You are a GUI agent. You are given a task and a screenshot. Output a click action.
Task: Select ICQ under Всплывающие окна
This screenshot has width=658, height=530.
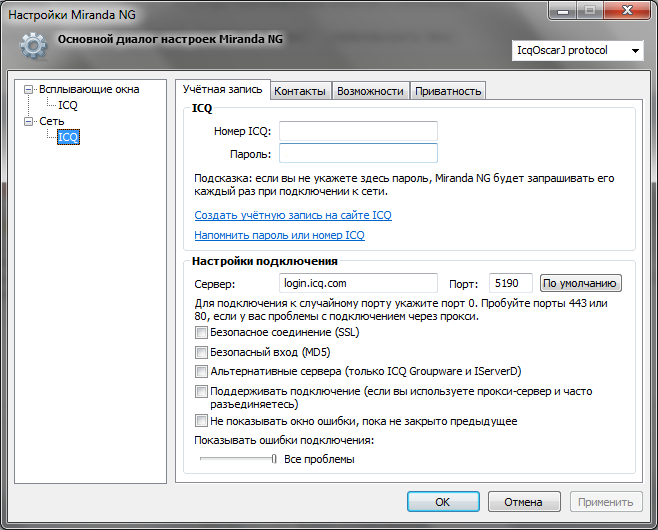68,105
